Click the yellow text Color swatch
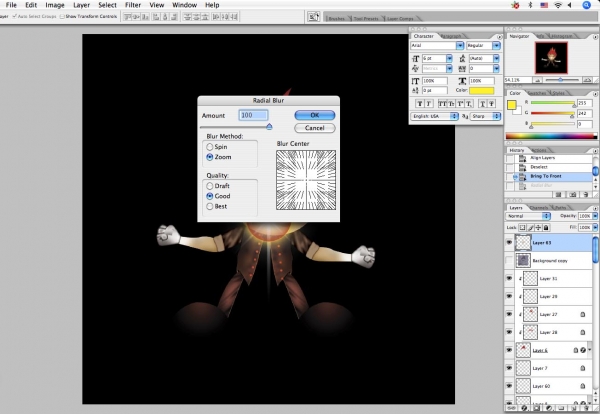600x414 pixels. pyautogui.click(x=481, y=91)
